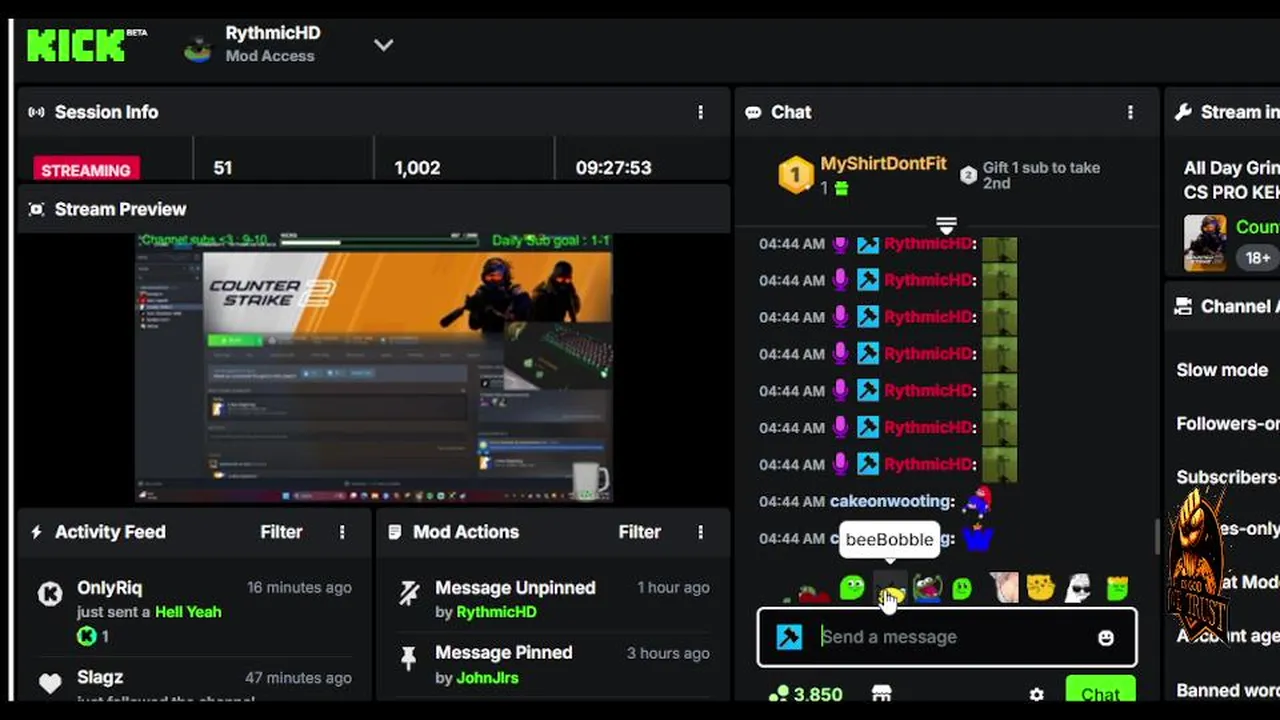The image size is (1280, 720).
Task: Click the chat scrollbar thumb
Action: pos(1157,537)
